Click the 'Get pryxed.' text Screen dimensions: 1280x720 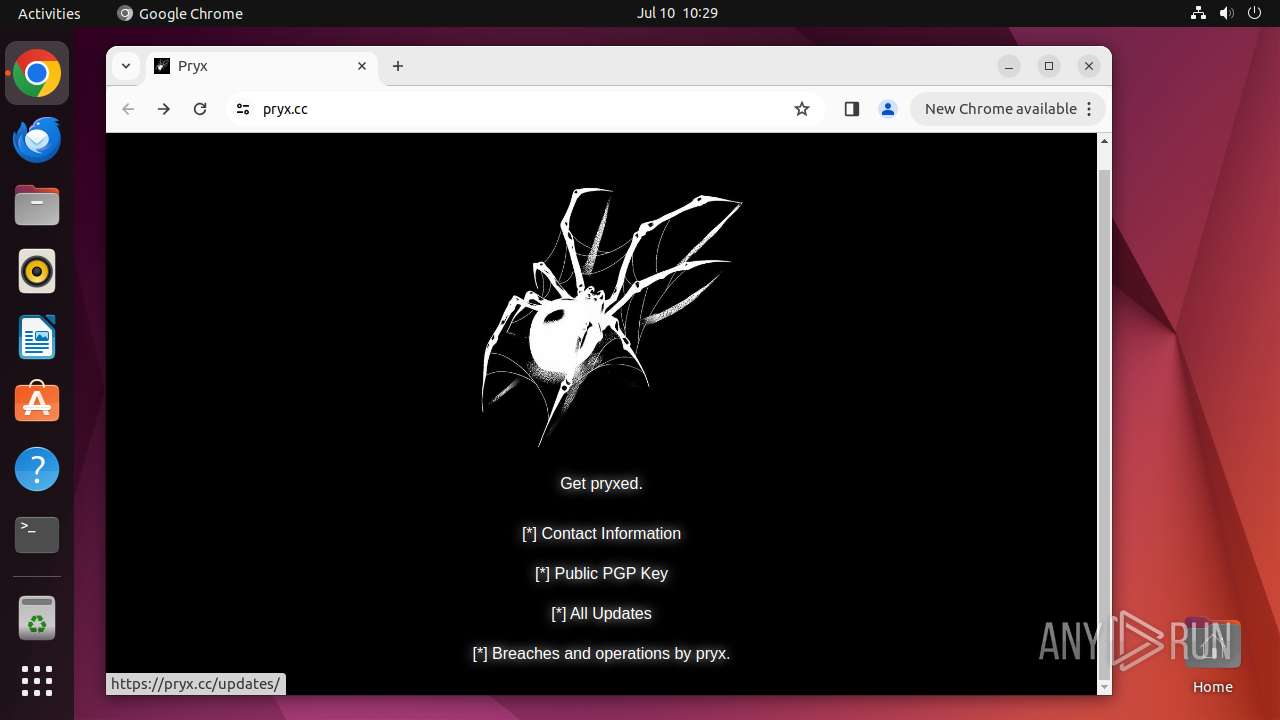coord(601,484)
